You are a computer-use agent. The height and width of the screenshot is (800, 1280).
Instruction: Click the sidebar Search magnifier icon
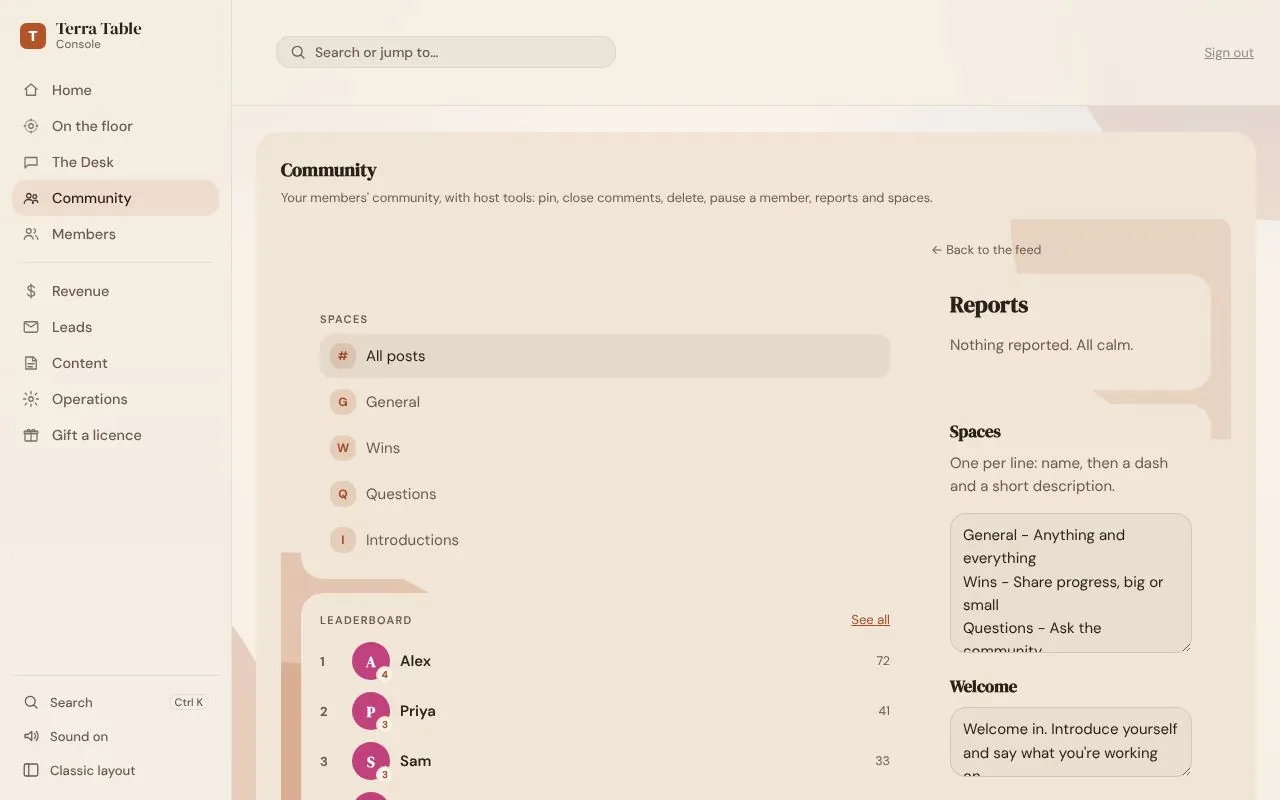pos(31,703)
